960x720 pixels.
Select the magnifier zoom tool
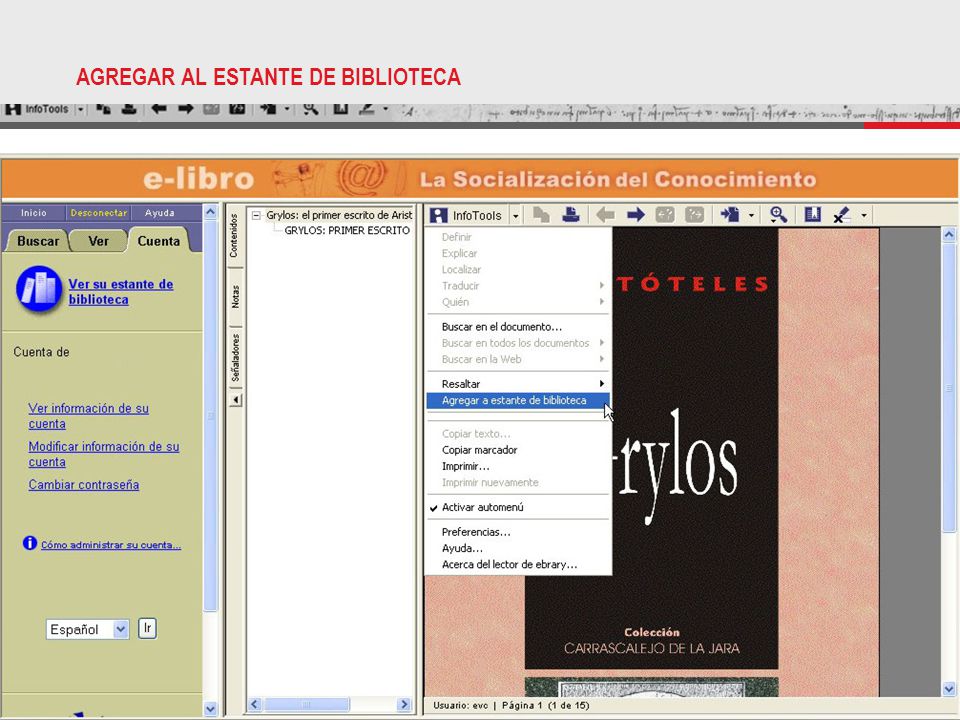[x=778, y=215]
